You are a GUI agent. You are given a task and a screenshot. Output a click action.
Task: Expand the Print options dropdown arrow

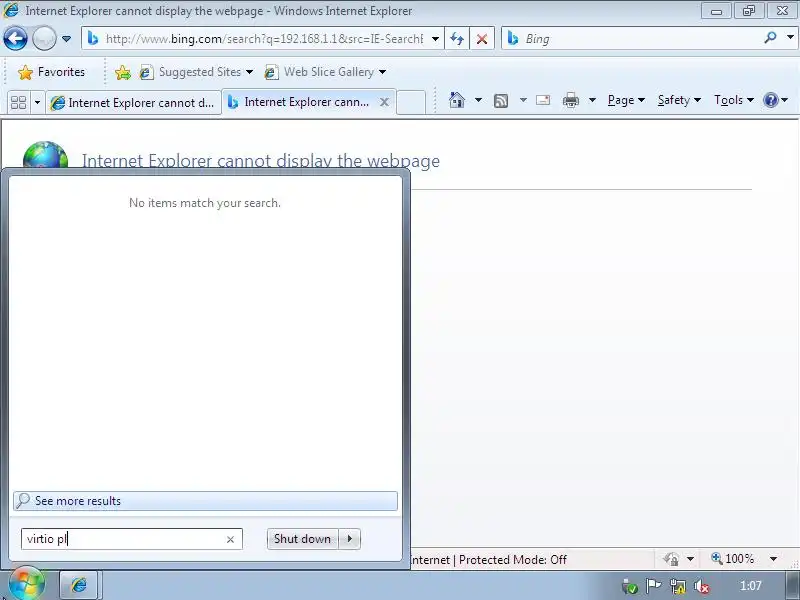(592, 100)
